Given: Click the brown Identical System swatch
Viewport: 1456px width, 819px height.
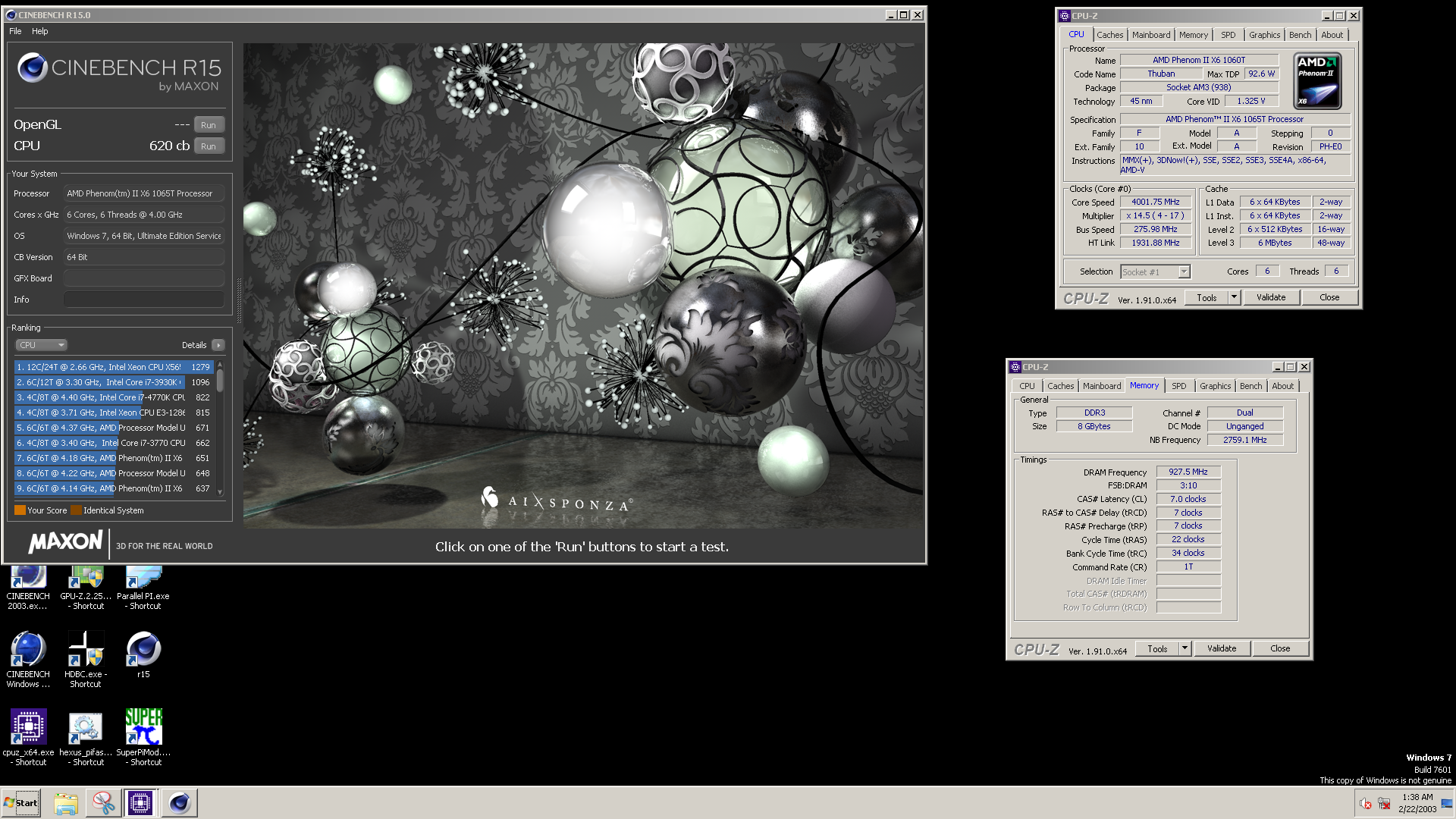Looking at the screenshot, I should click(x=76, y=510).
